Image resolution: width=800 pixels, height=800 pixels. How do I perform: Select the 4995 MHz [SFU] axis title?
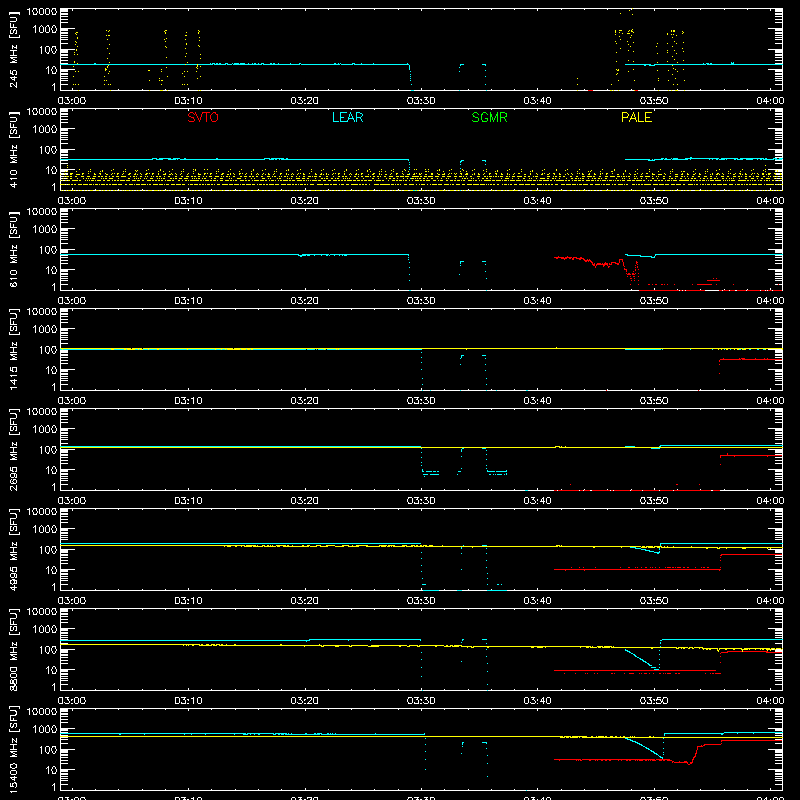[x=13, y=550]
